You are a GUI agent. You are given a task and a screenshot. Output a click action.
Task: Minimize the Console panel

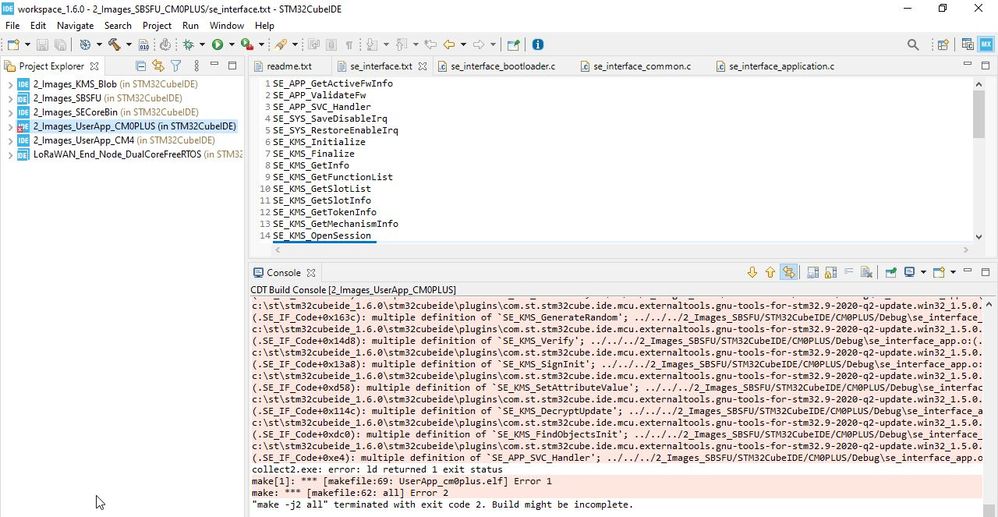click(967, 271)
